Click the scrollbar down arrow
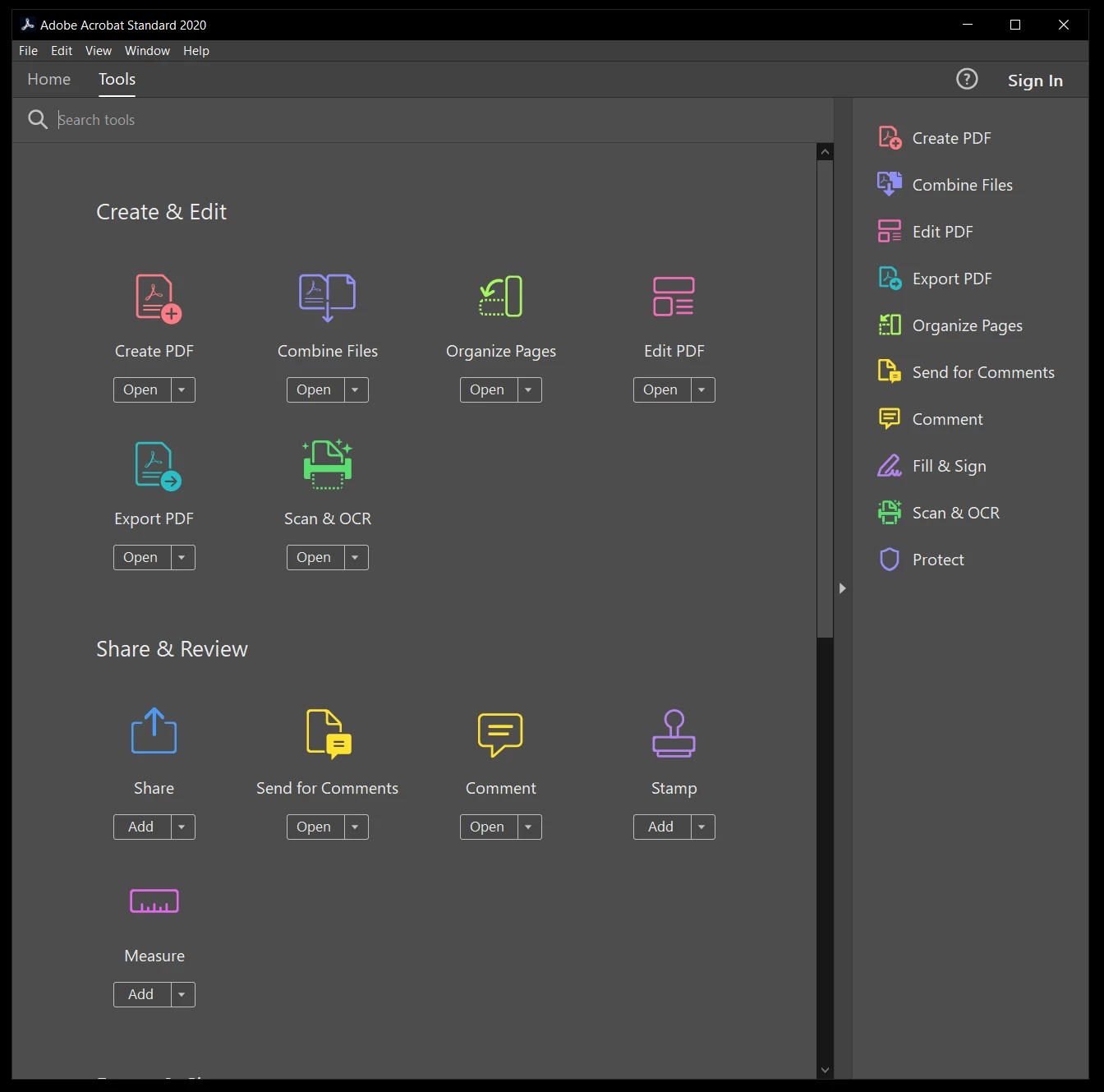 click(x=826, y=1070)
